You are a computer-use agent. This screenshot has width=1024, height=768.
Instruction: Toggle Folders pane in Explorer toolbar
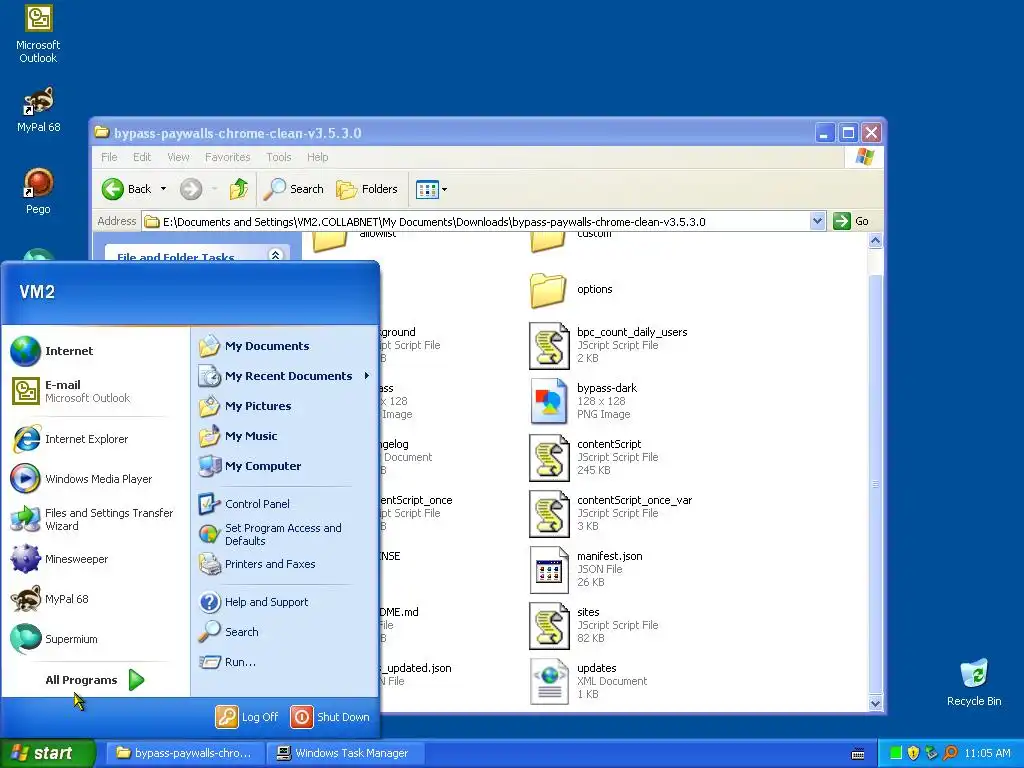tap(366, 189)
